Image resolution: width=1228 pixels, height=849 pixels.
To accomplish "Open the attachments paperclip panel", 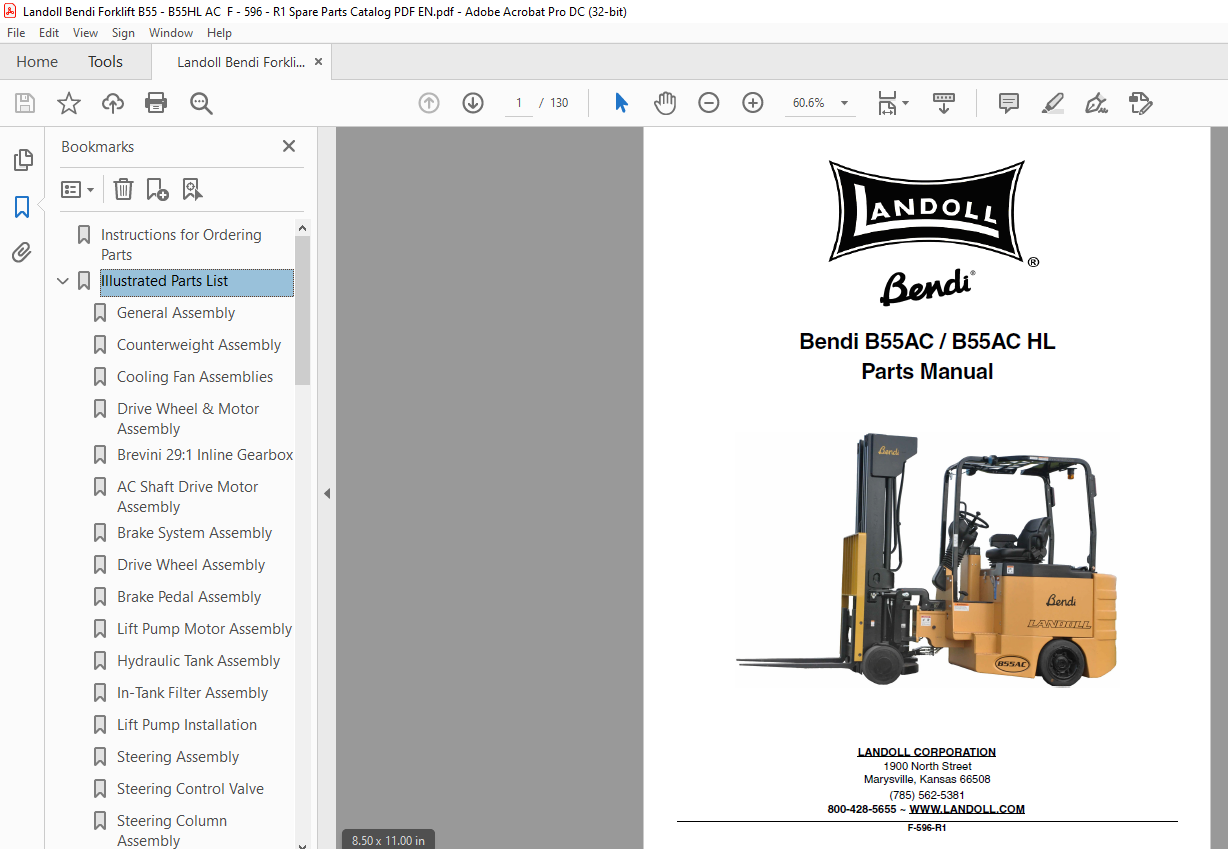I will pyautogui.click(x=22, y=253).
